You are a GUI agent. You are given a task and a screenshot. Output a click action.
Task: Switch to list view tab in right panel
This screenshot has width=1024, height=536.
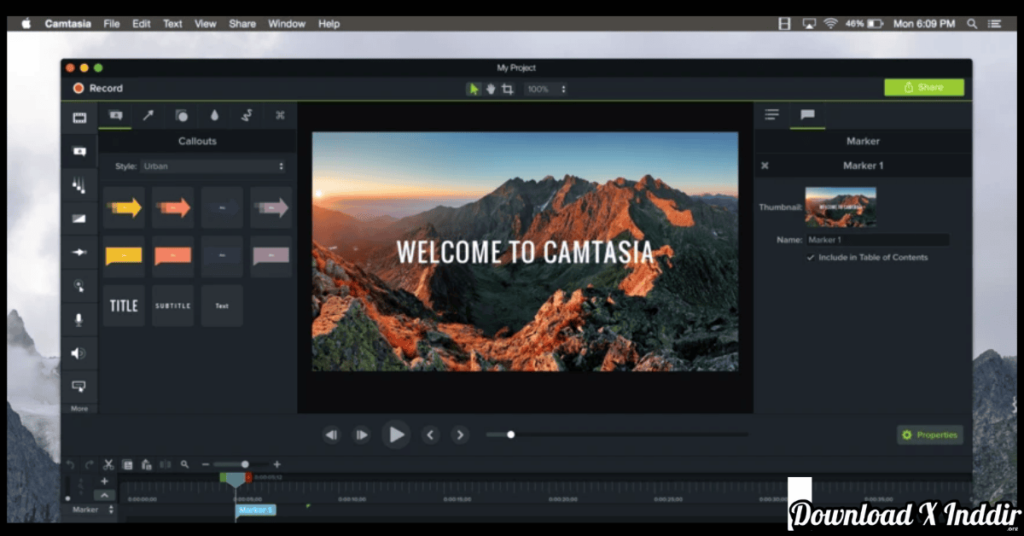772,115
